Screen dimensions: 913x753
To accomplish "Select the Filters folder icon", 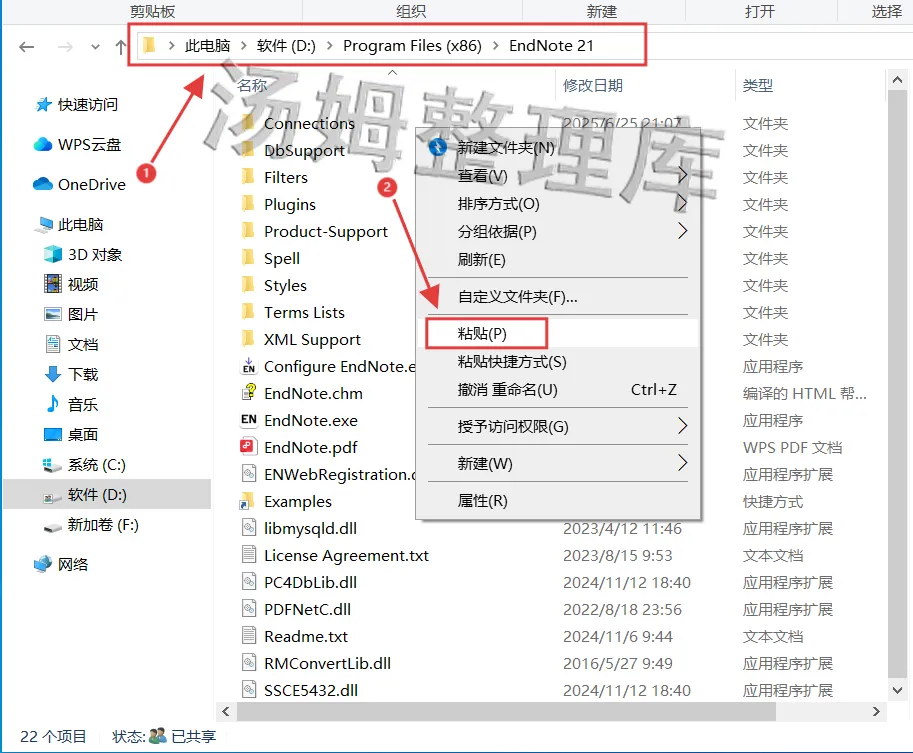I will pyautogui.click(x=248, y=176).
